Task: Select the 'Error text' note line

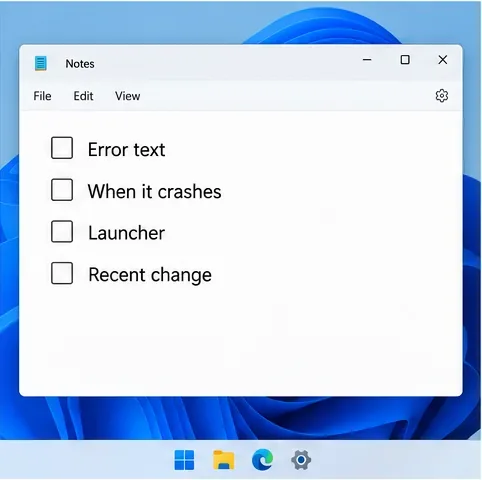Action: click(x=126, y=149)
